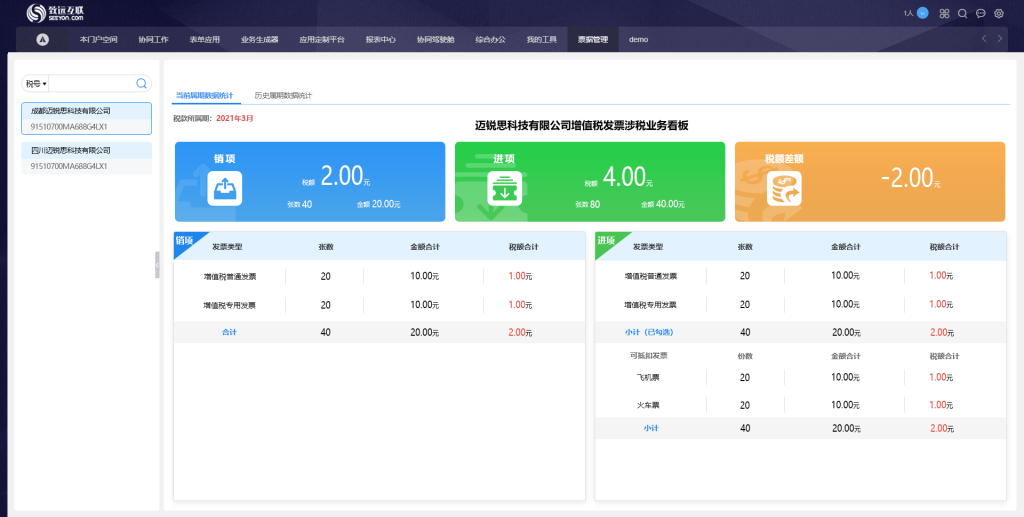The image size is (1024, 517).
Task: Click the header magnifier search icon
Action: click(x=962, y=14)
